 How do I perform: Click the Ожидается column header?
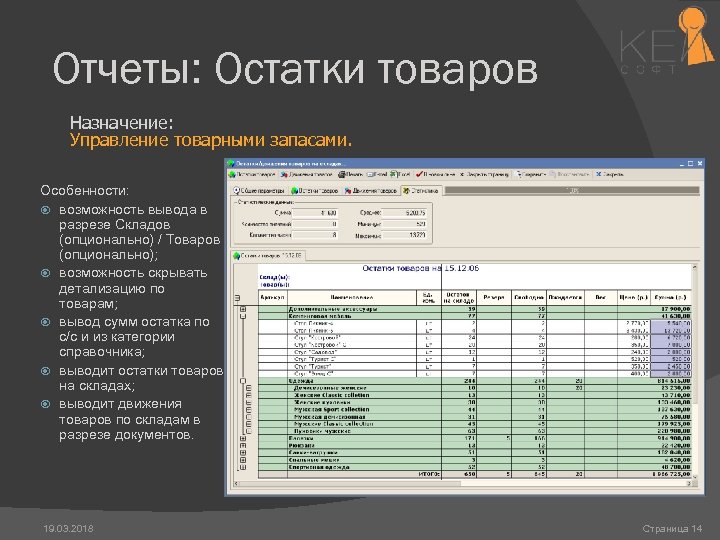(x=565, y=298)
